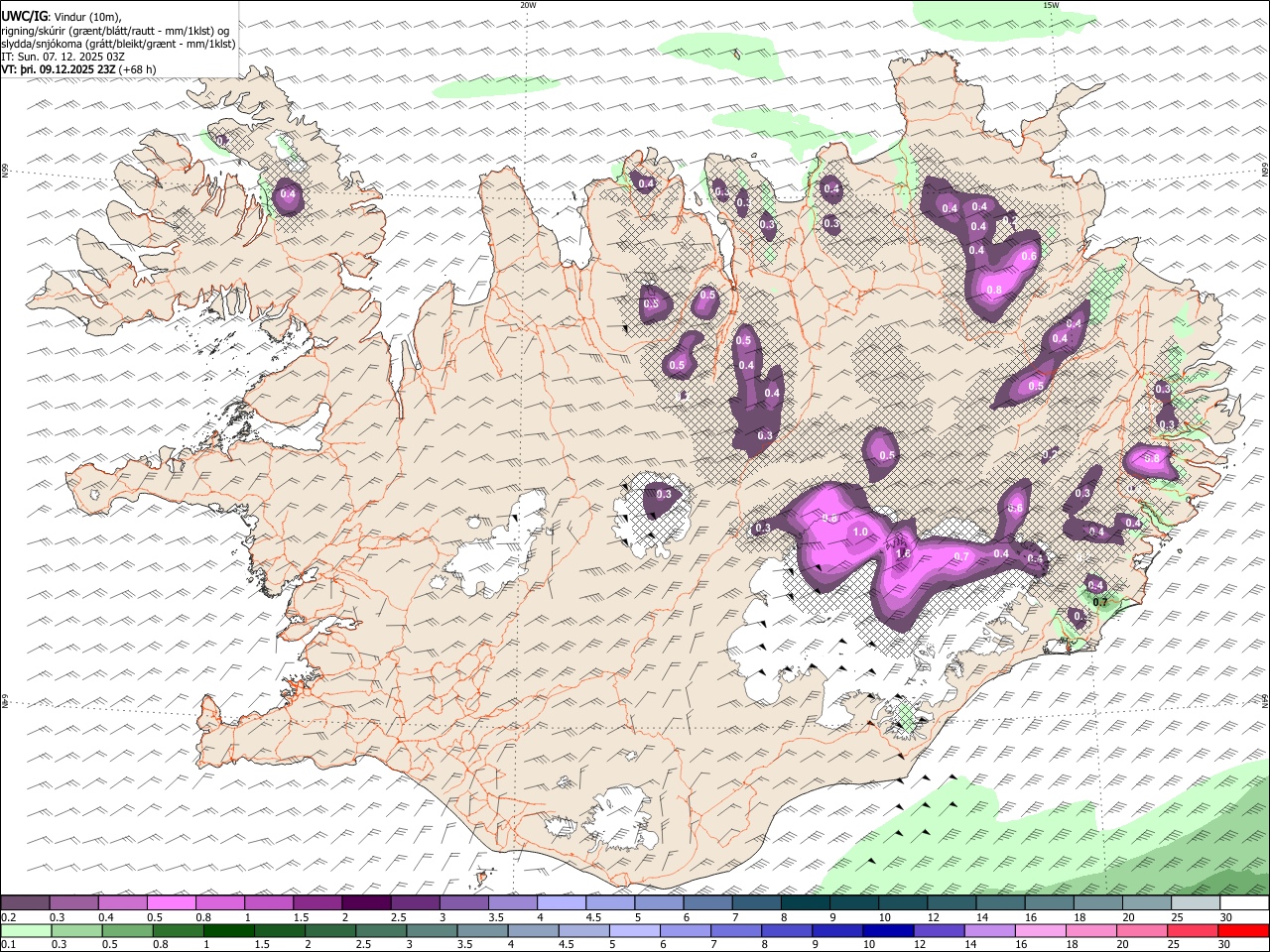Image resolution: width=1270 pixels, height=952 pixels.
Task: Click the '1.0' snowfall value on the map
Action: pos(860,533)
